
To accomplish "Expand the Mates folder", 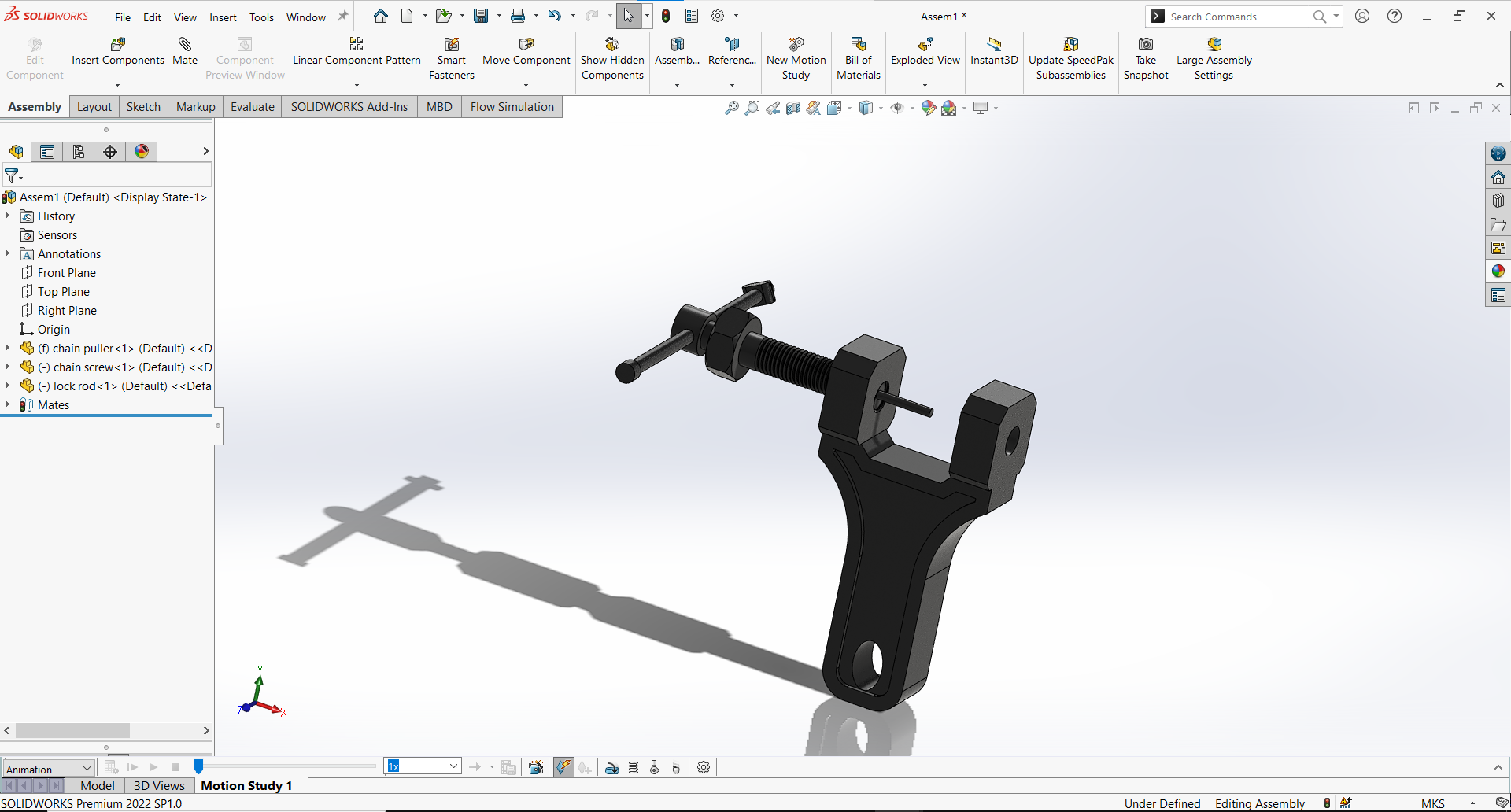I will coord(8,404).
